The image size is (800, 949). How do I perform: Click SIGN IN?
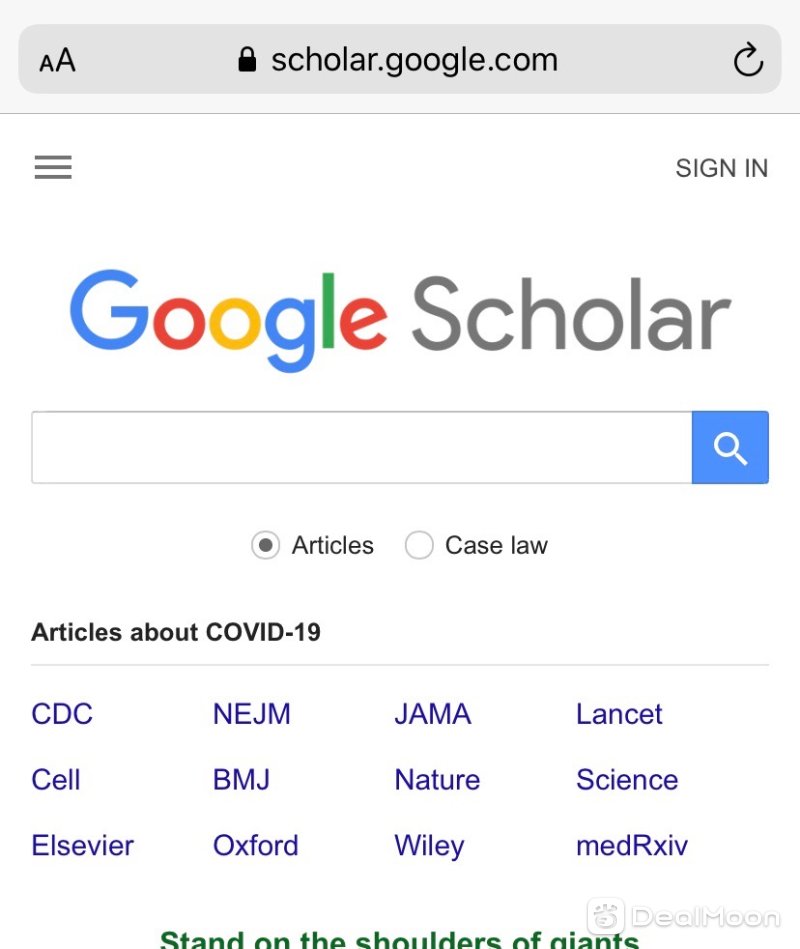coord(721,168)
